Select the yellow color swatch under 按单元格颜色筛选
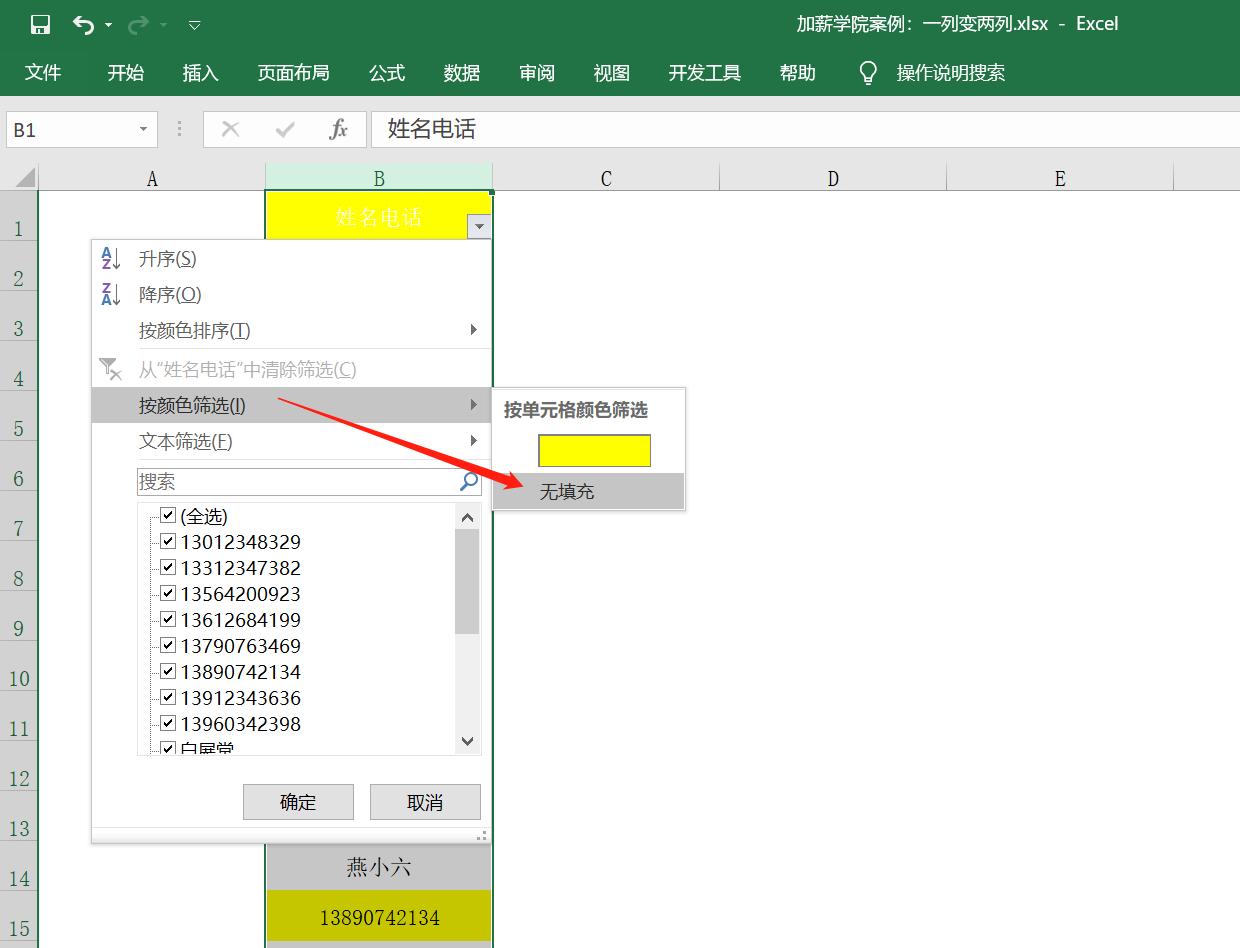This screenshot has height=948, width=1240. click(595, 450)
